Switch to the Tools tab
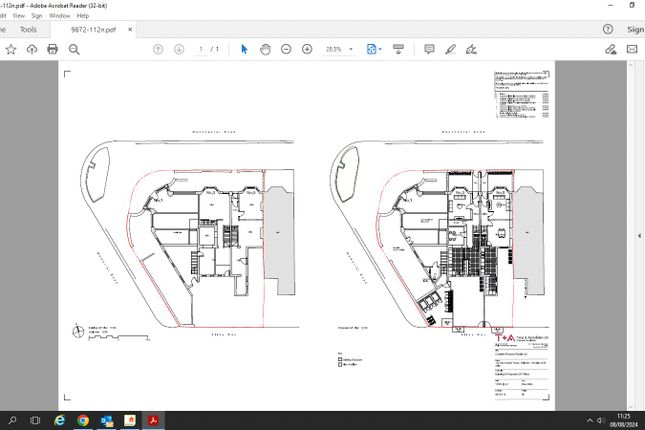645x430 pixels. tap(28, 30)
